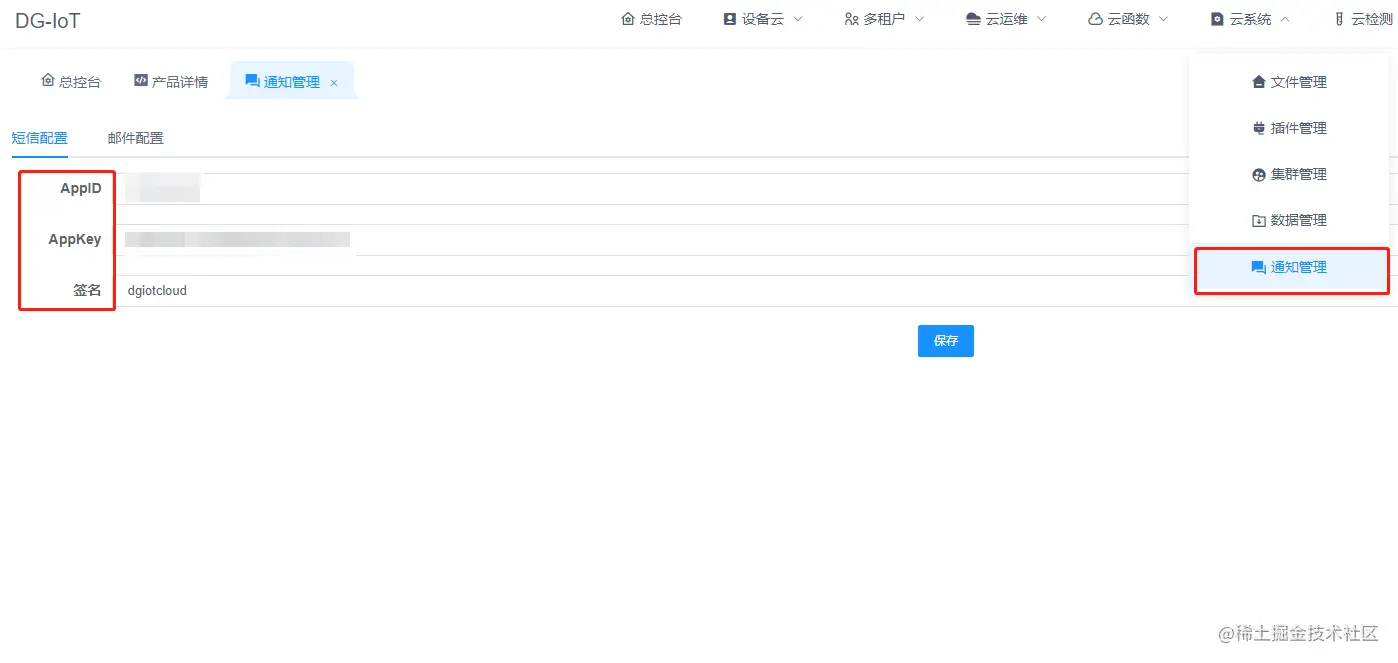Expand the 设备云 menu chevron
This screenshot has width=1398, height=663.
coord(798,19)
